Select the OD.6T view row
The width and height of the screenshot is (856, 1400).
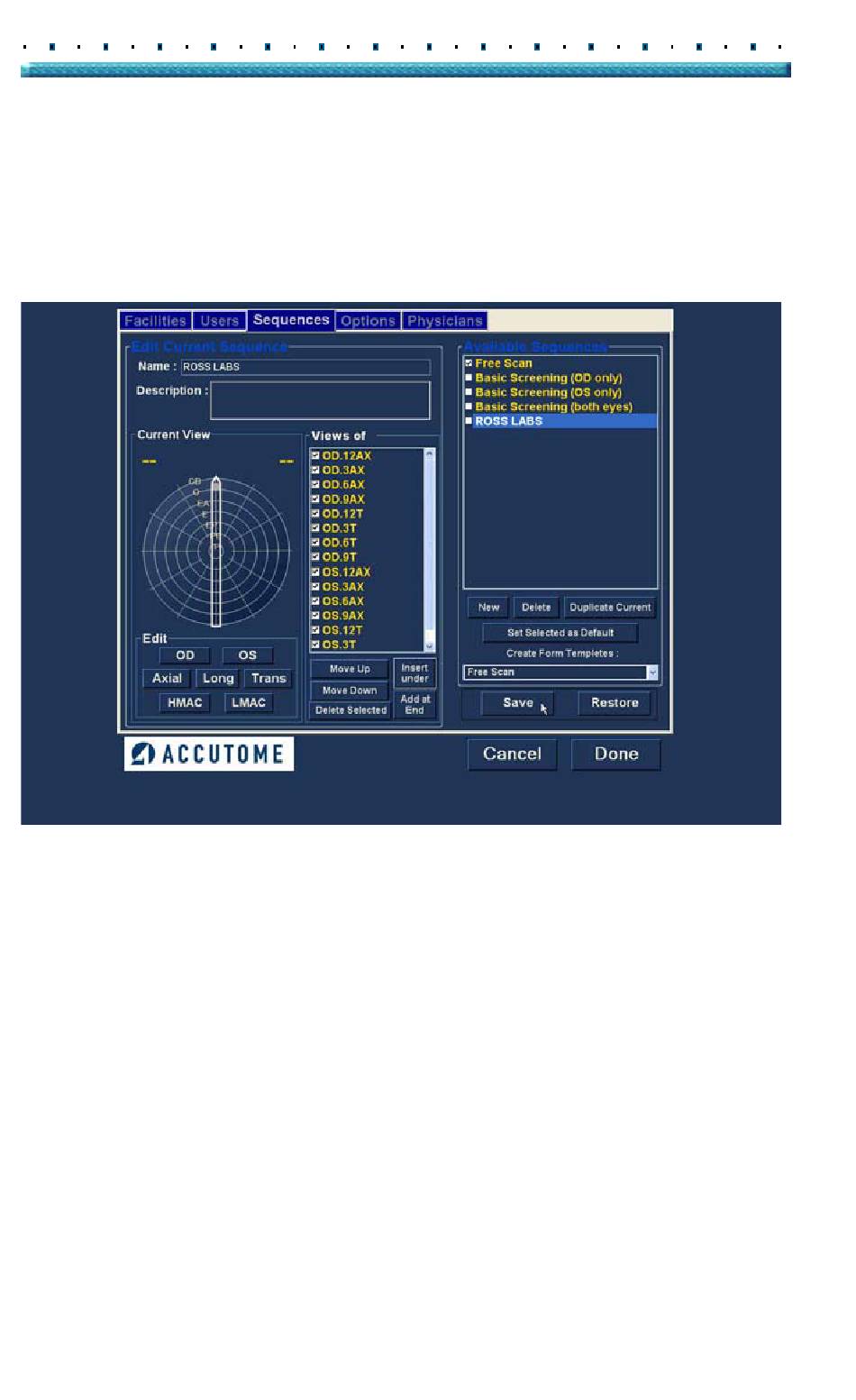pos(340,543)
